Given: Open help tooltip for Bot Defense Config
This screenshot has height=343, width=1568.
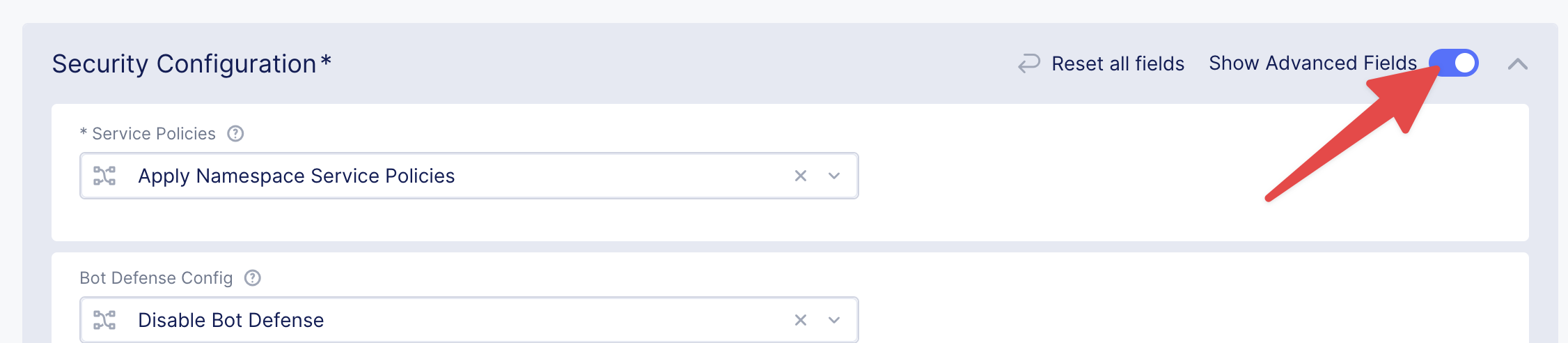Looking at the screenshot, I should coord(253,278).
